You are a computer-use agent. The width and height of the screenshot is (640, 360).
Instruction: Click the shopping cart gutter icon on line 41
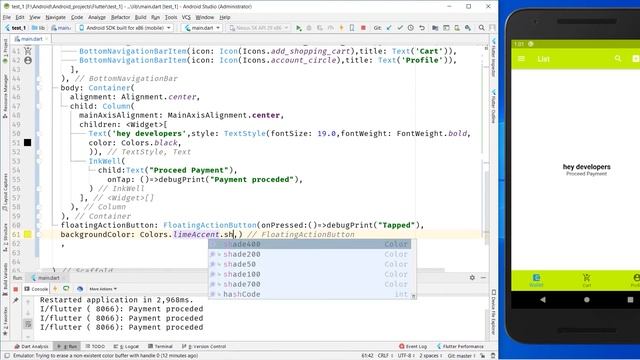28,51
